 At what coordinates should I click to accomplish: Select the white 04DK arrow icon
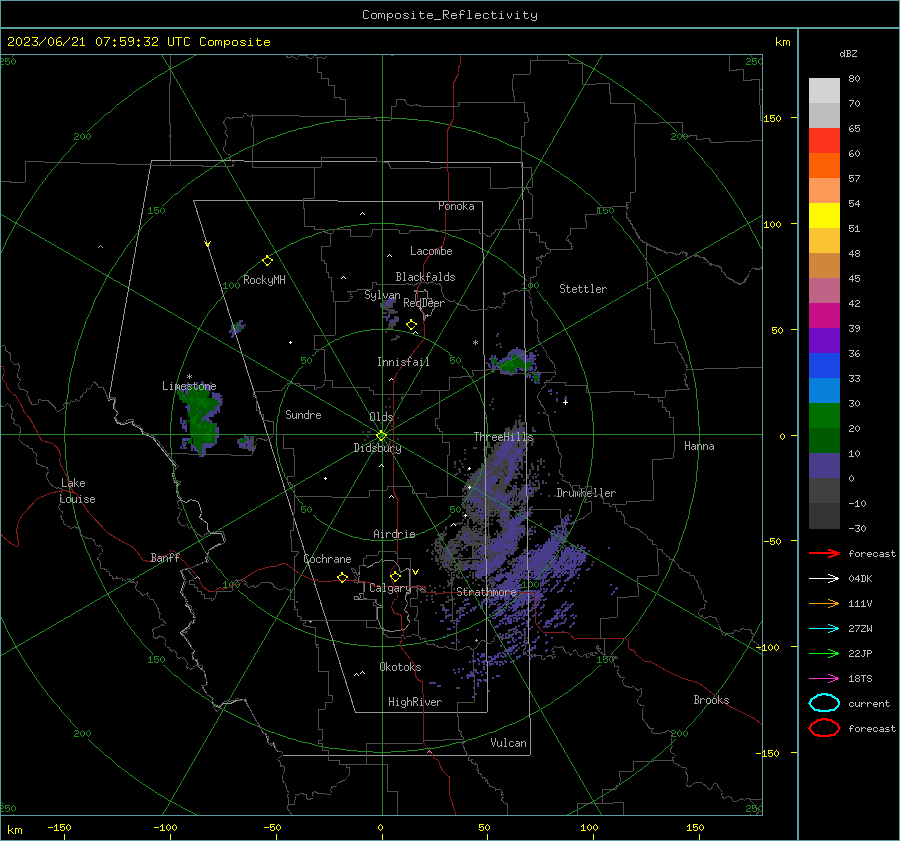824,578
